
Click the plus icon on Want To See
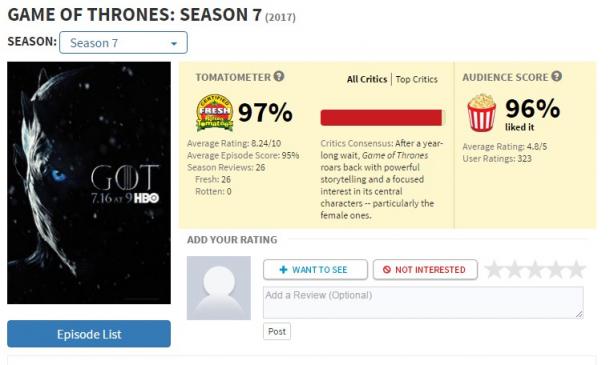pyautogui.click(x=284, y=269)
